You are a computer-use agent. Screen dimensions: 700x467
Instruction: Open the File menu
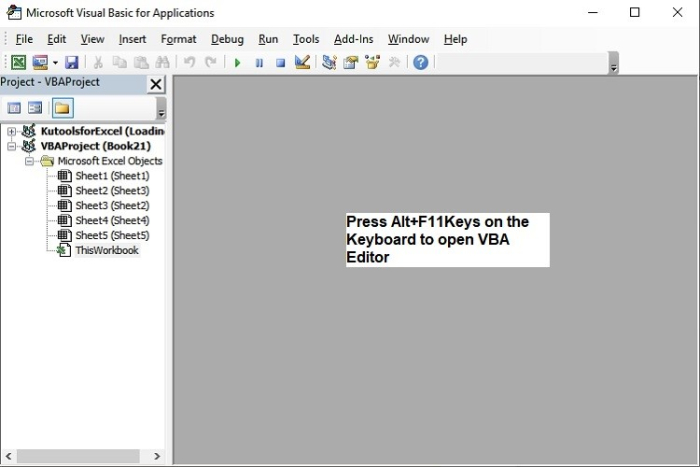point(24,39)
